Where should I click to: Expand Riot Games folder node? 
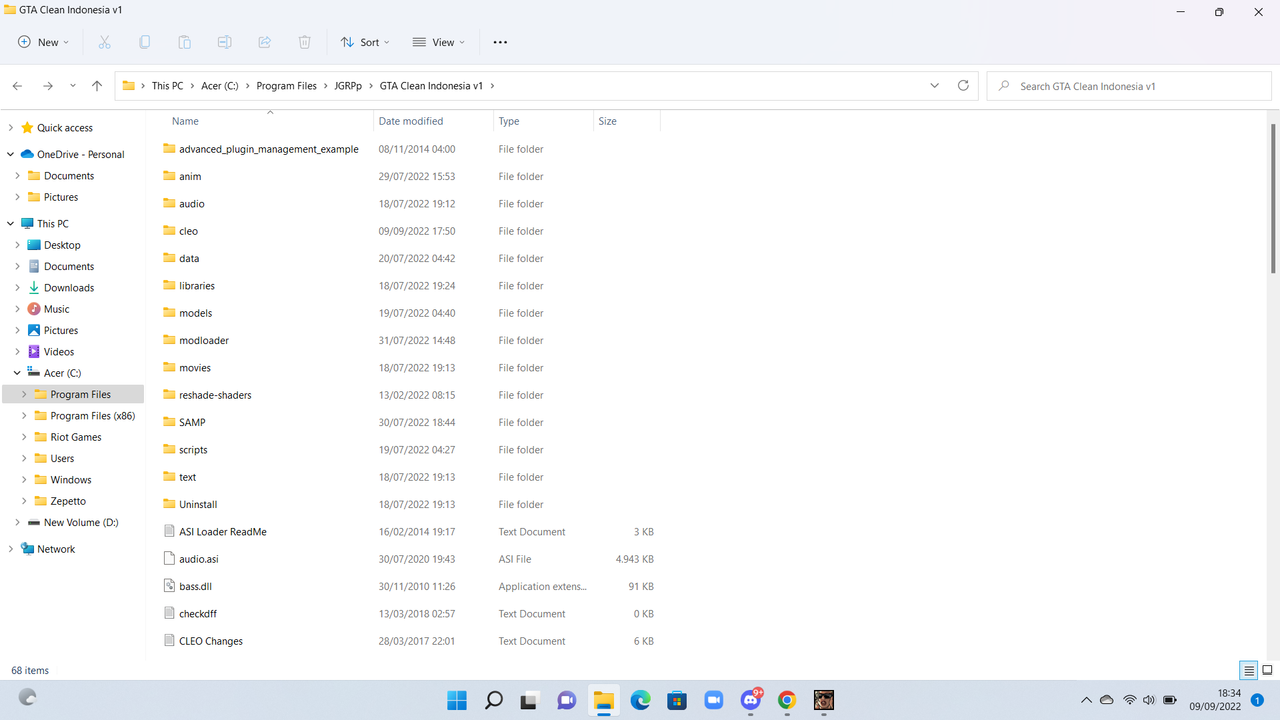24,437
